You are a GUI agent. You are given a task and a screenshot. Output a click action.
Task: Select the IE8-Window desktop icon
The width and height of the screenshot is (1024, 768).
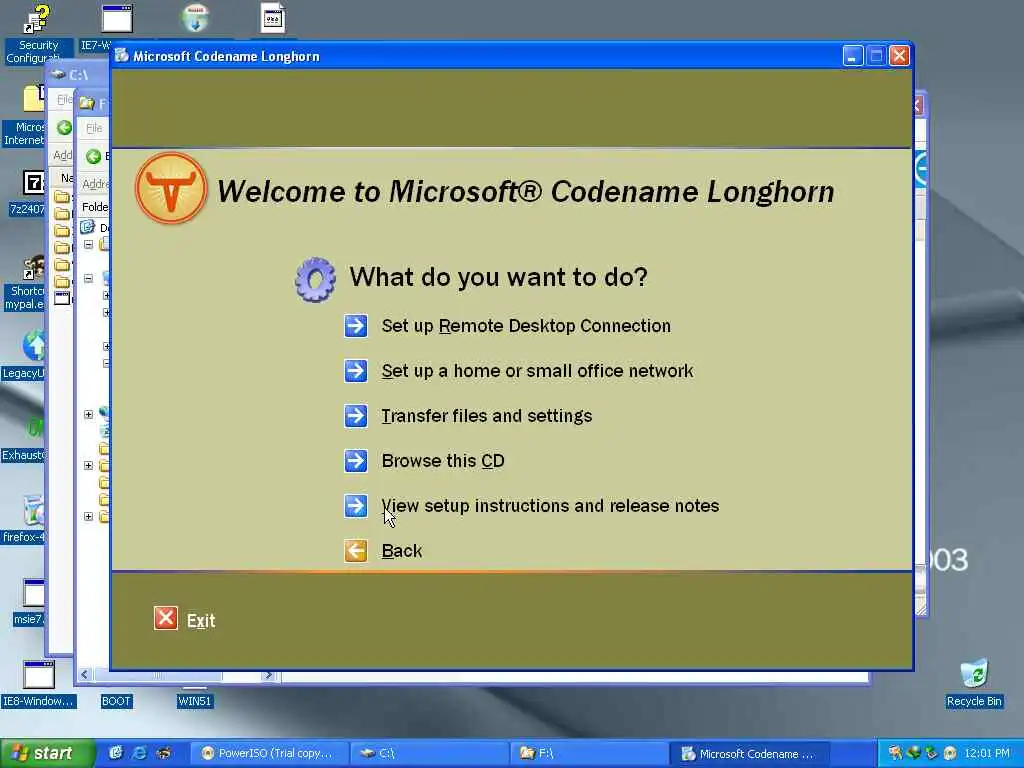(39, 684)
